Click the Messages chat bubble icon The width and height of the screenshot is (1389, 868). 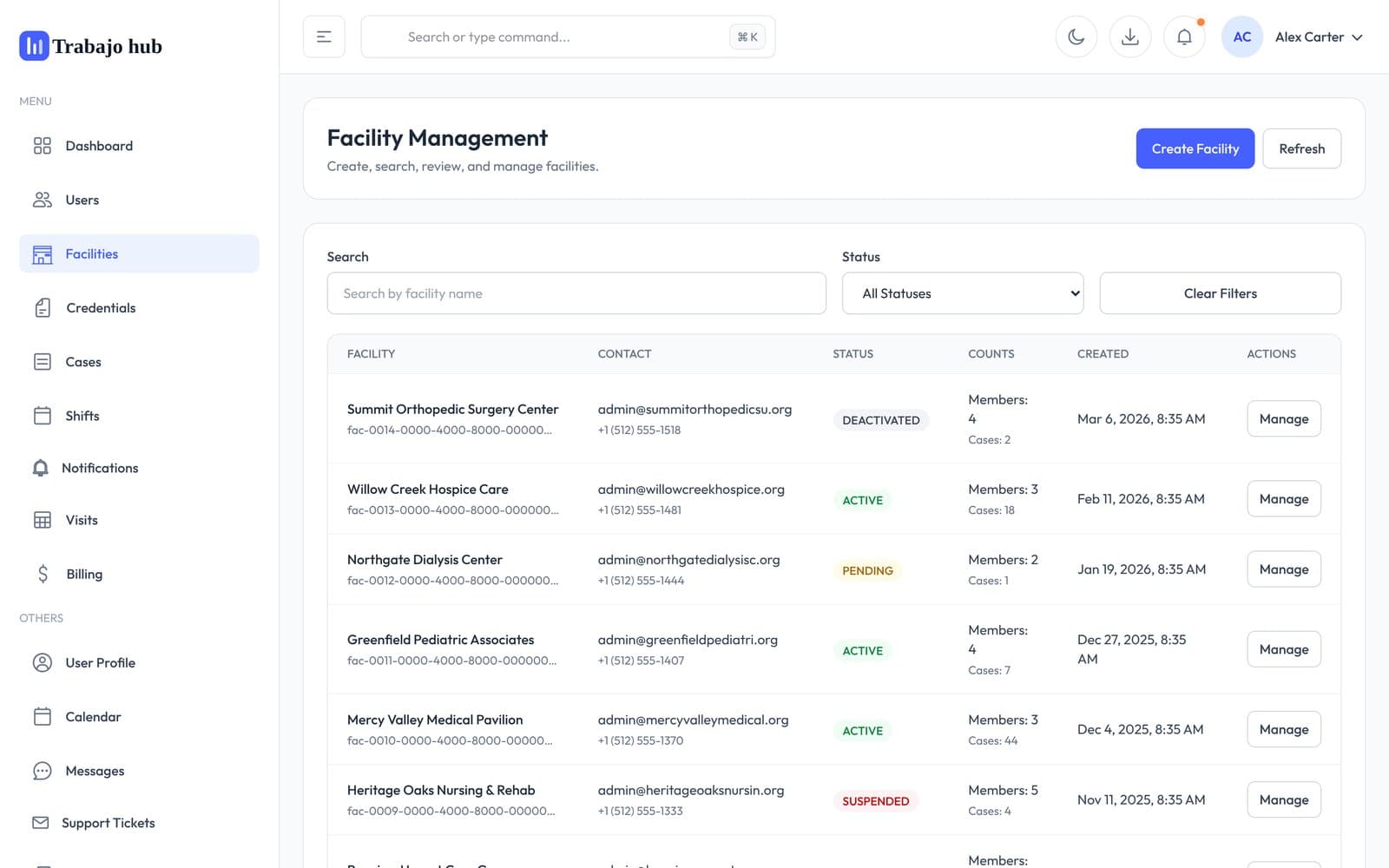click(42, 771)
